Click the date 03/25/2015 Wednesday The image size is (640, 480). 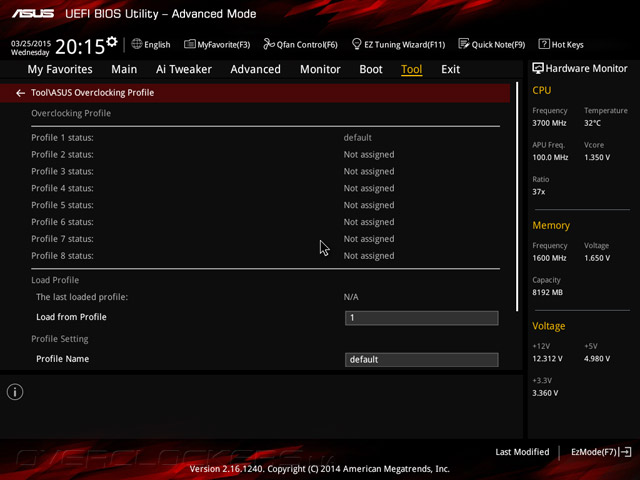(31, 48)
